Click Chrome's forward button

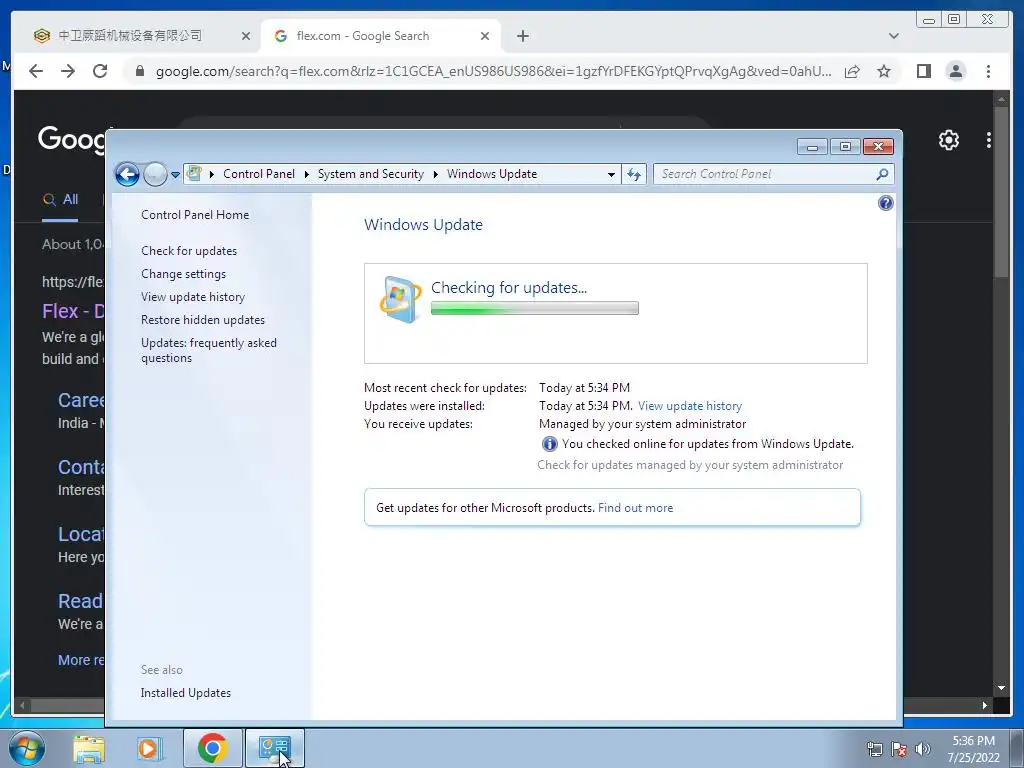click(x=68, y=71)
